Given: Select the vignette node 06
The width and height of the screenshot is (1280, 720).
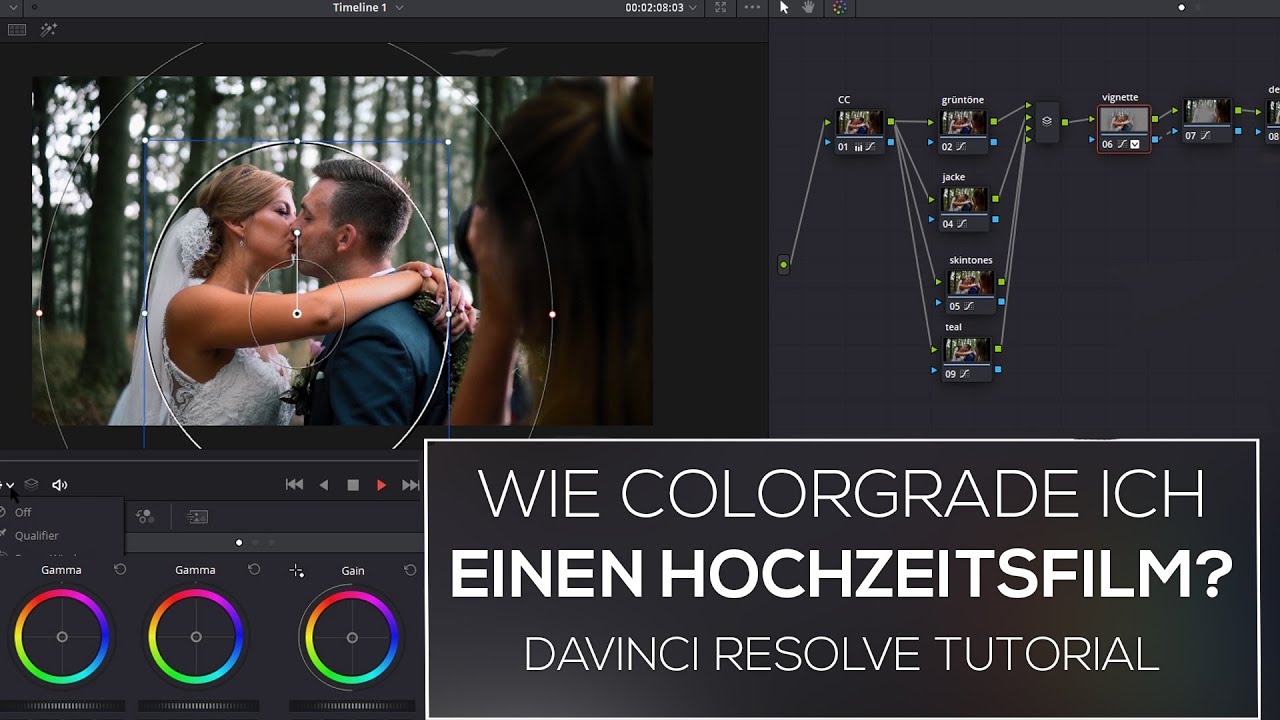Looking at the screenshot, I should [1124, 129].
